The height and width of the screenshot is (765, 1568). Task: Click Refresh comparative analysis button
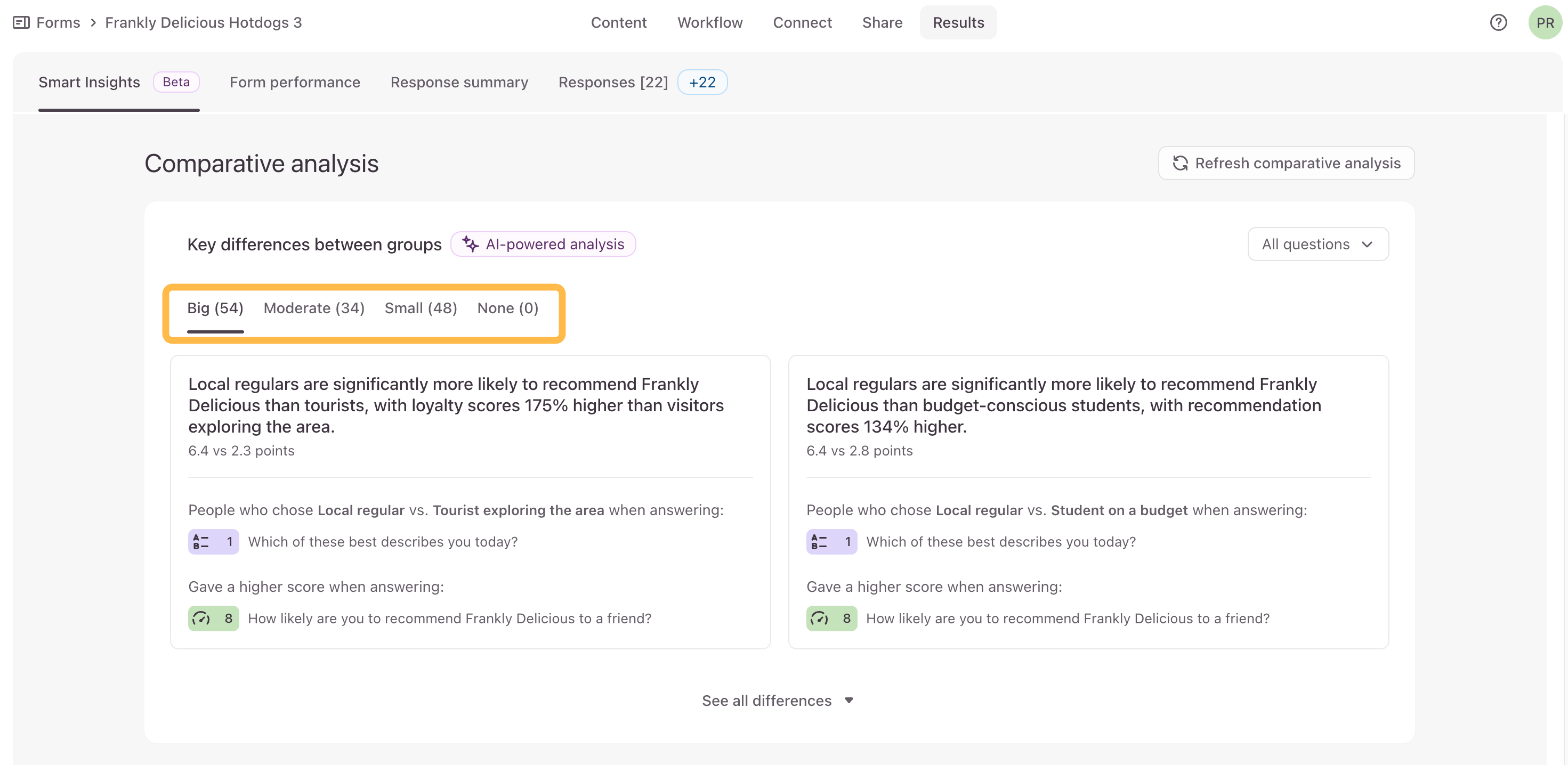(1286, 163)
